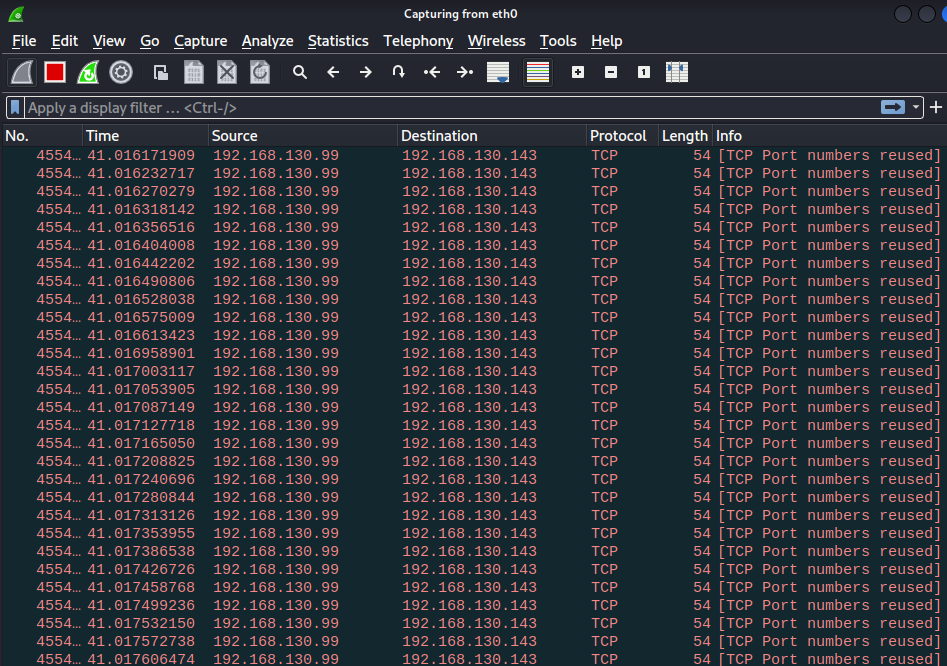Stop capturing packets with red square button

(55, 72)
